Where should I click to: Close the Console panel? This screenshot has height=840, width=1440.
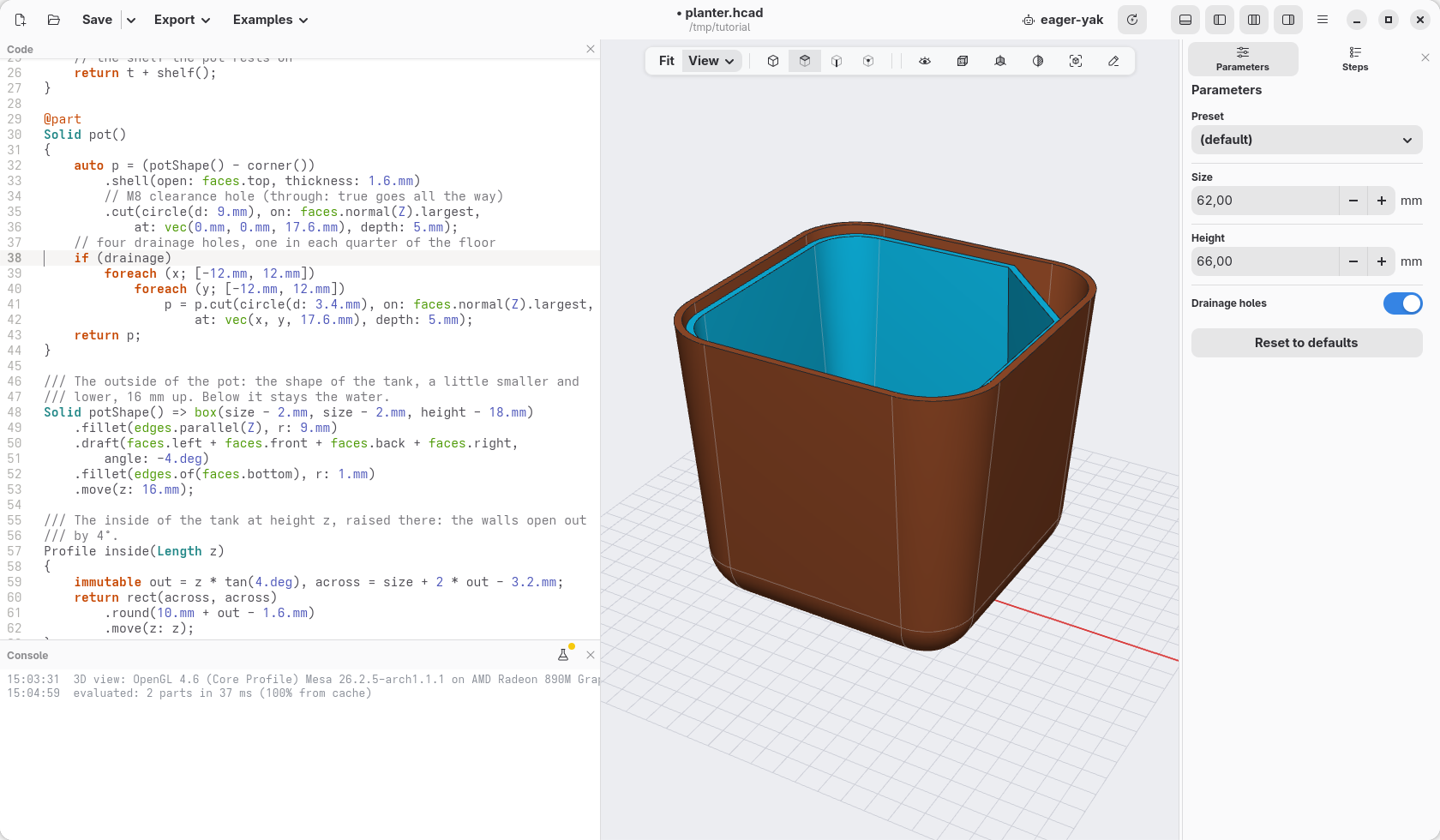(x=591, y=655)
